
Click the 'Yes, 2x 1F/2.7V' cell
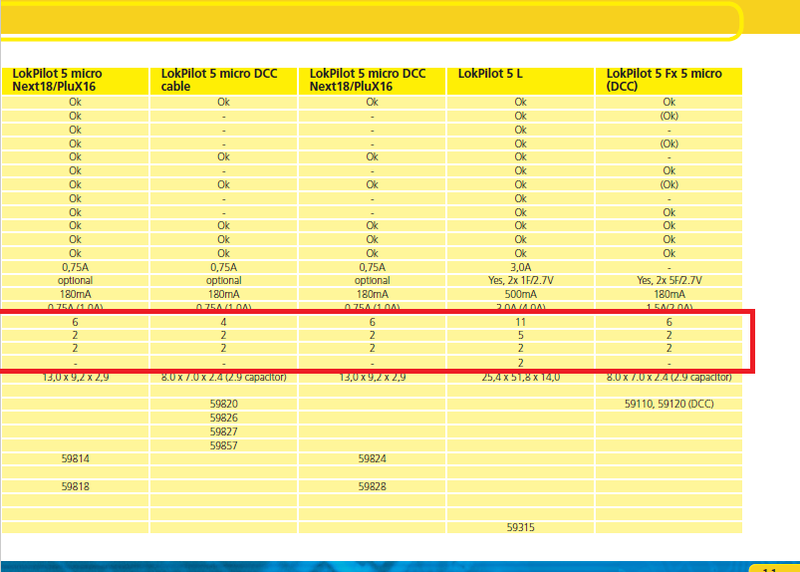tap(520, 281)
